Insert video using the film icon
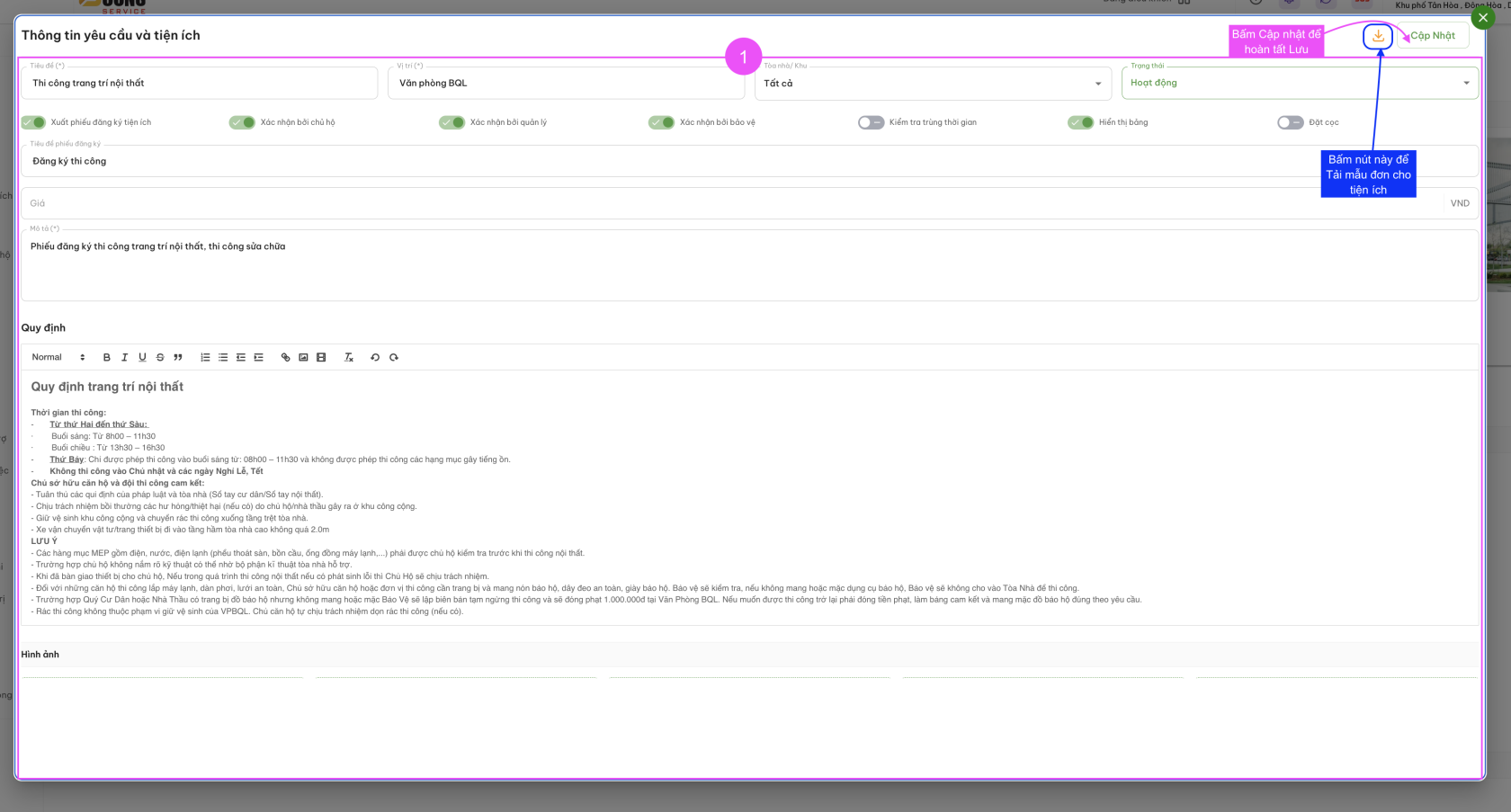The width and height of the screenshot is (1511, 812). 321,358
